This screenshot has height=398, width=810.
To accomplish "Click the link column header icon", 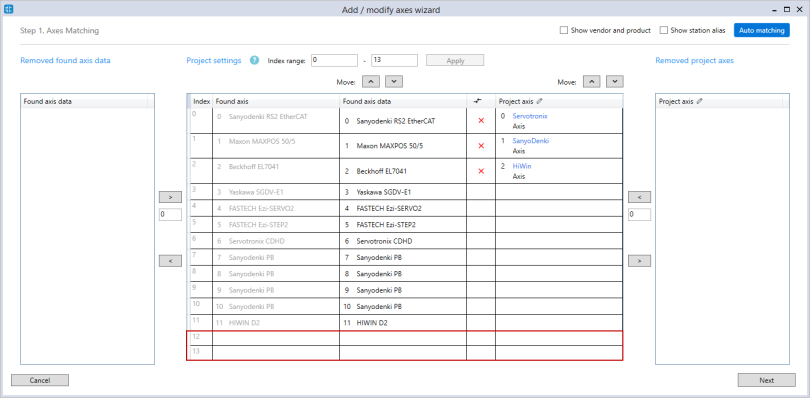I will point(478,101).
